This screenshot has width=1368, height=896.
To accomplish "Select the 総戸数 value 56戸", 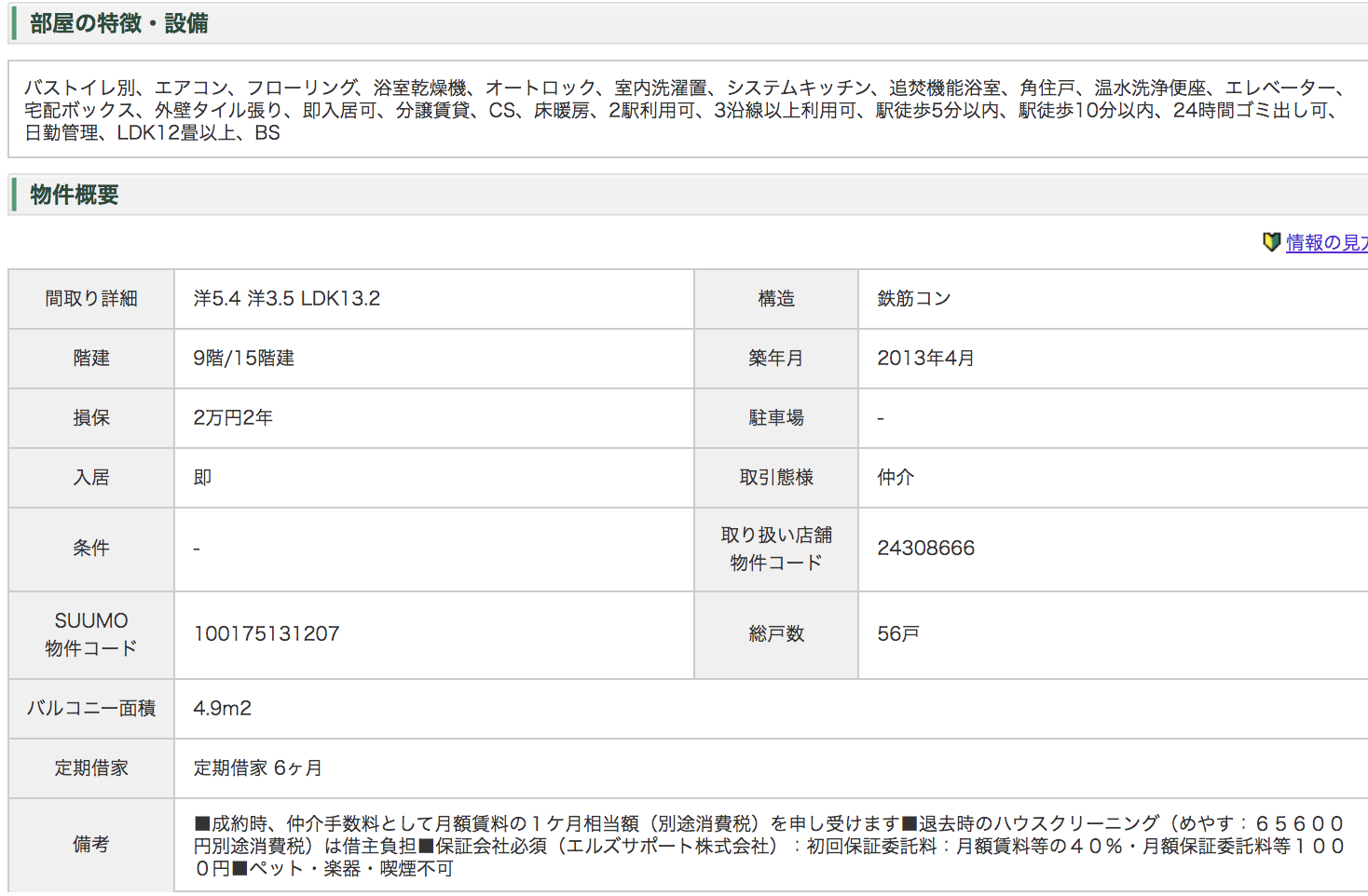I will click(900, 633).
